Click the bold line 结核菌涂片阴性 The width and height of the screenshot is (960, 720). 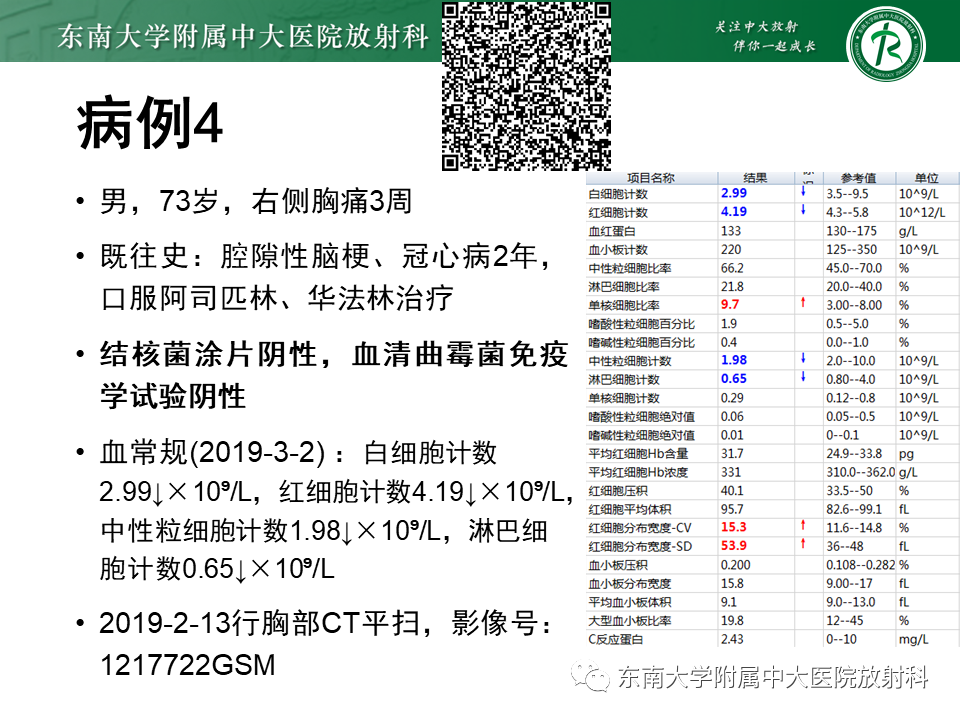[334, 354]
